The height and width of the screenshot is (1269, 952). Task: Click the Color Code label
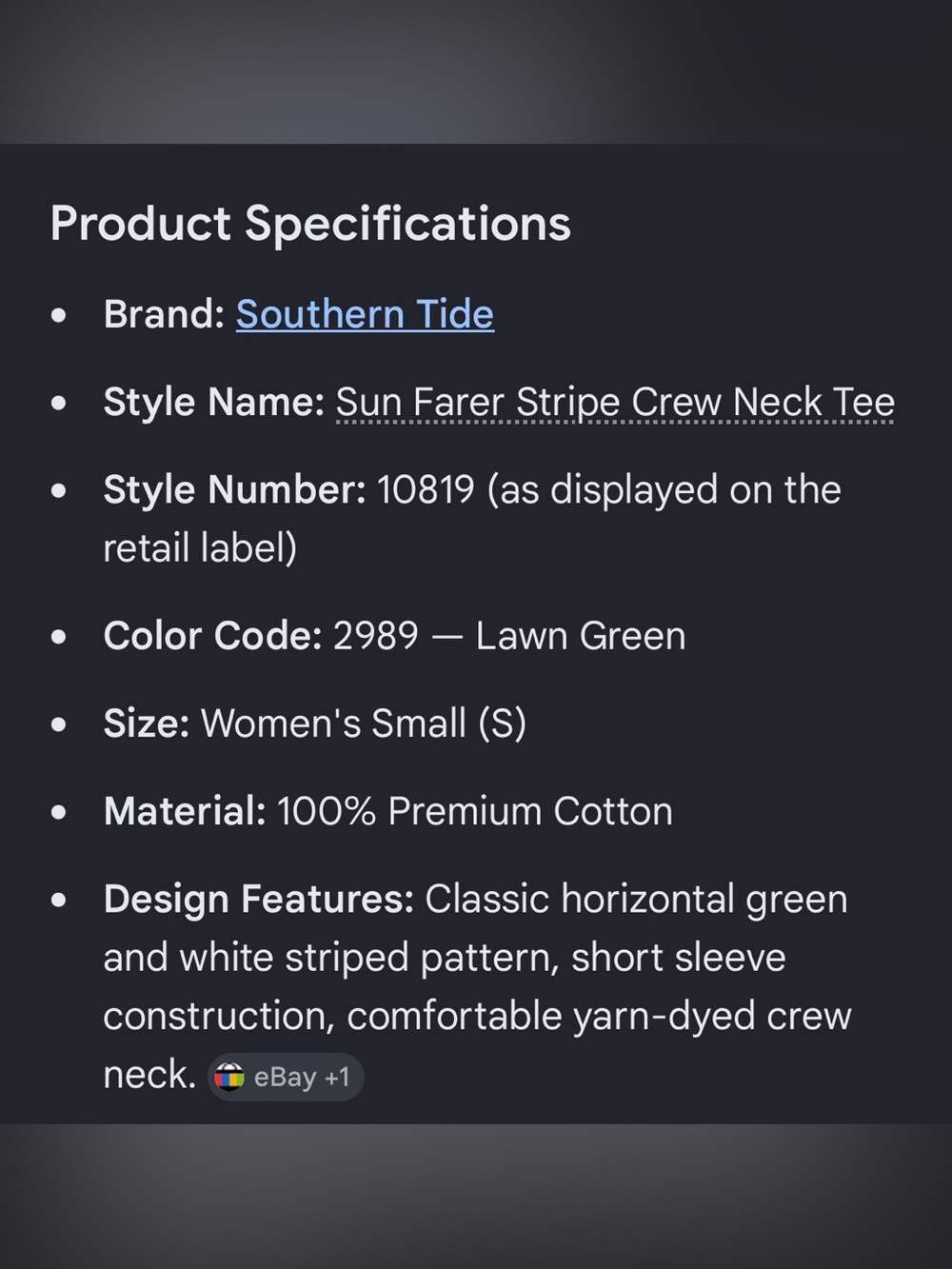click(213, 635)
